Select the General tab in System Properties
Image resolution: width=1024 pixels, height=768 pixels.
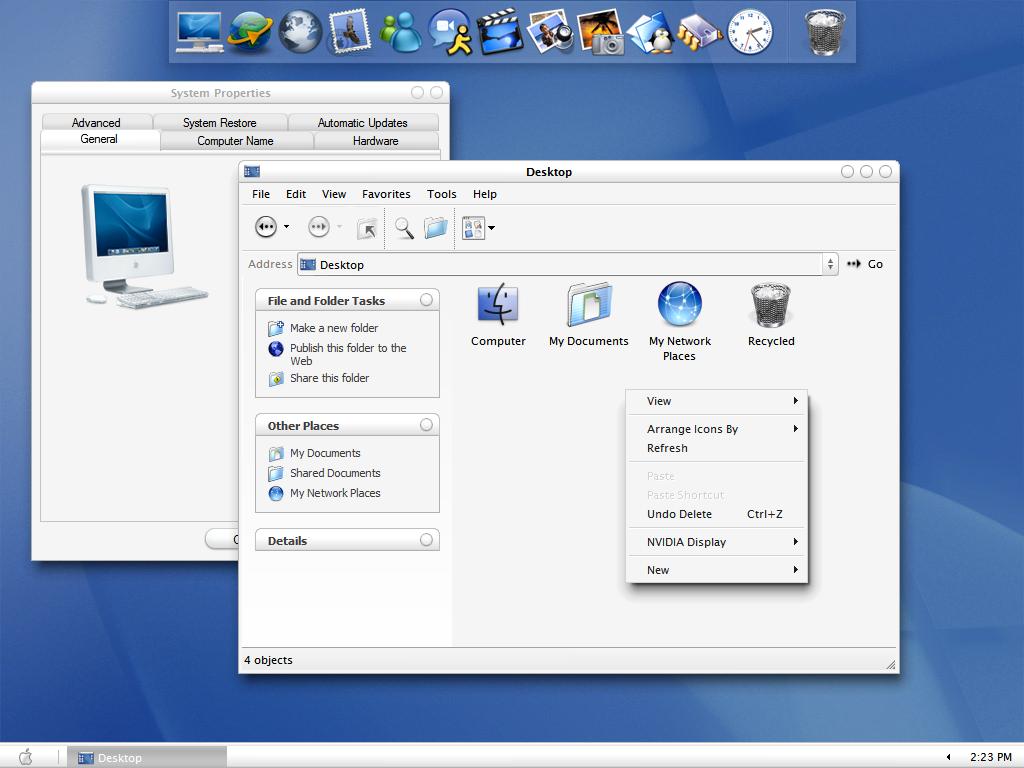click(x=99, y=139)
